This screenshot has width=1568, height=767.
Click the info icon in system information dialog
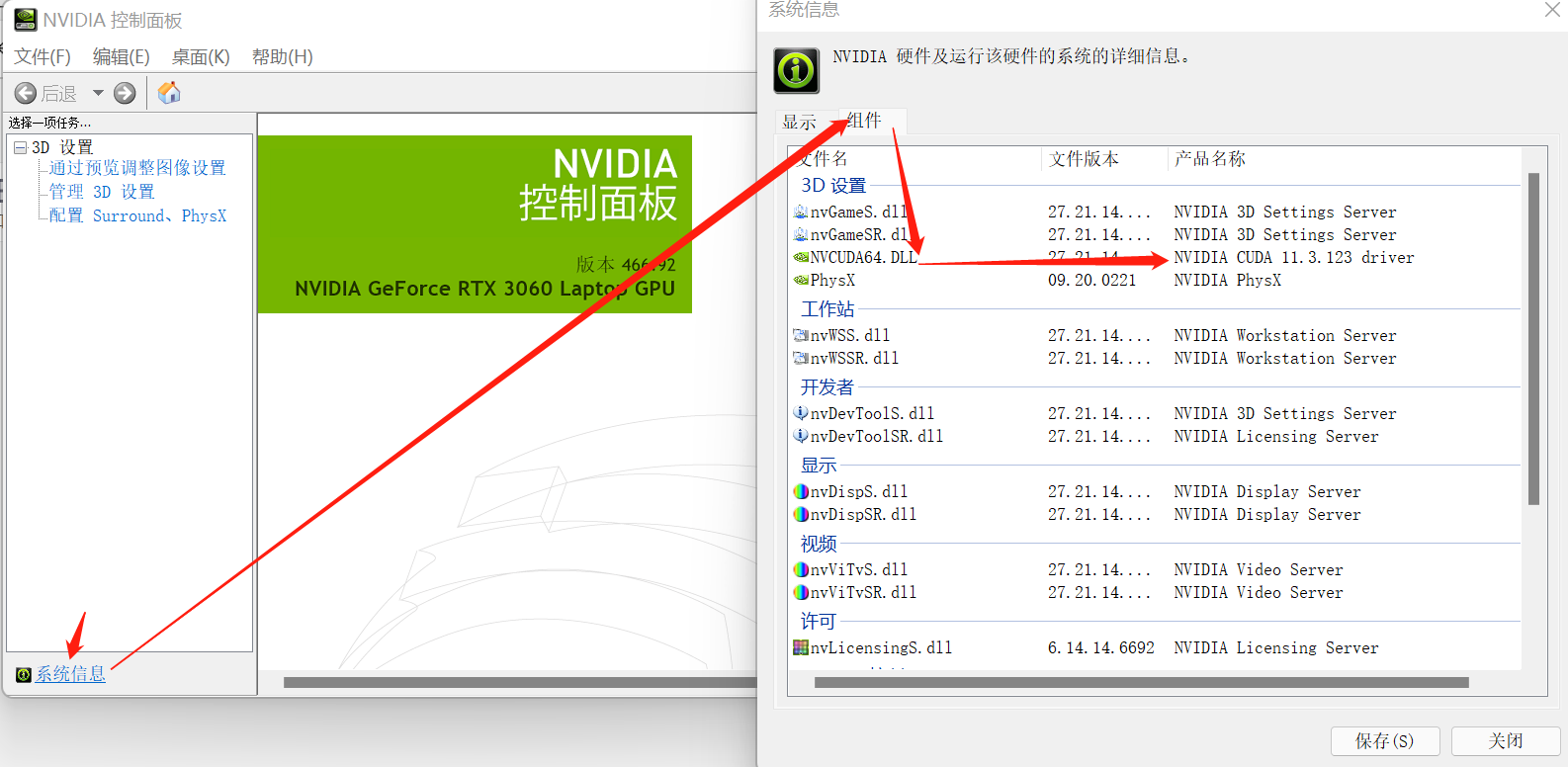tap(796, 70)
